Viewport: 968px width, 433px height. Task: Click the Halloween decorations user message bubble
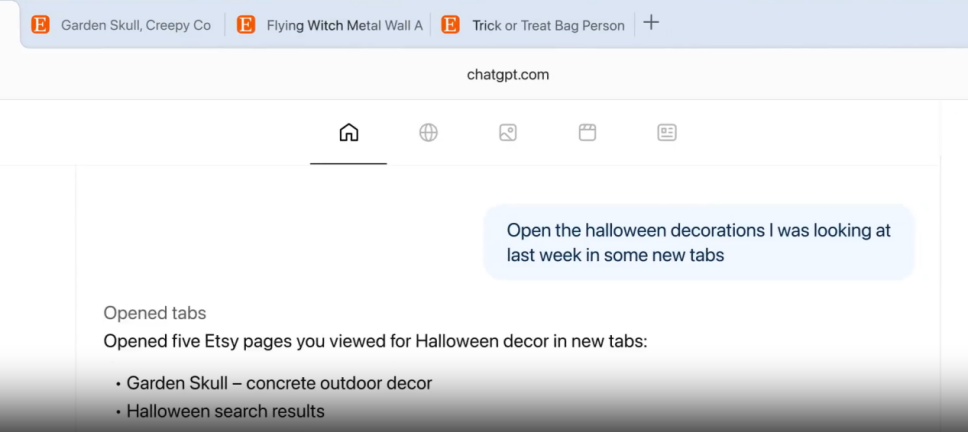[x=698, y=243]
